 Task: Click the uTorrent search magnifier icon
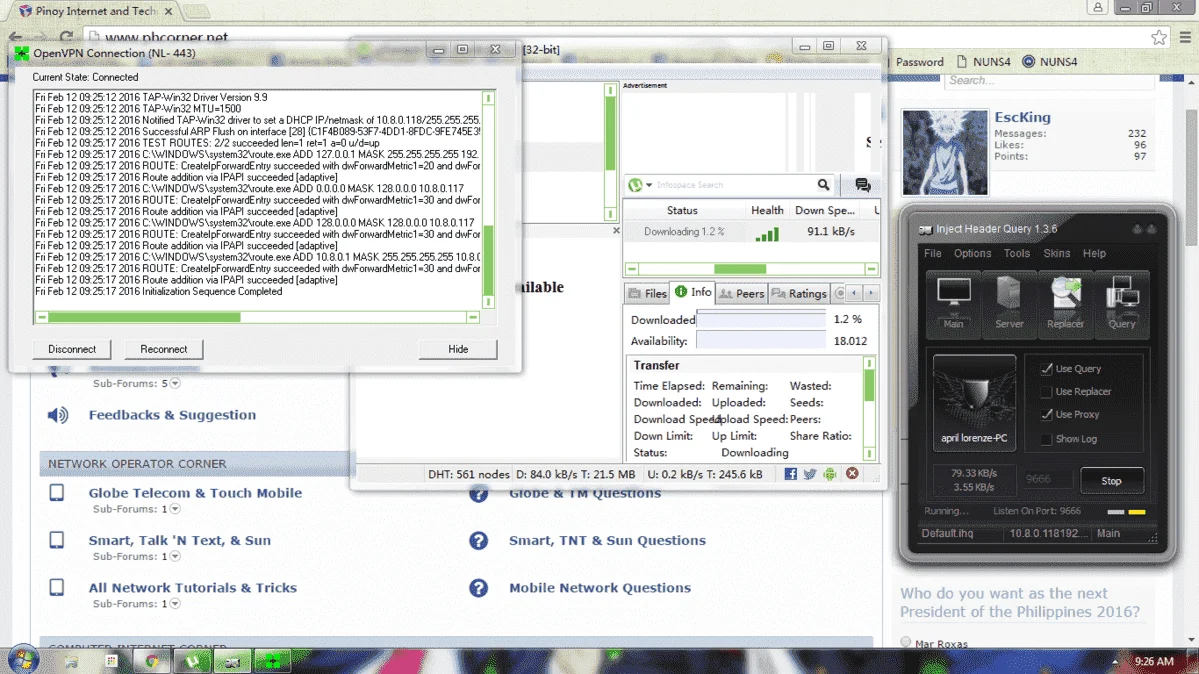pyautogui.click(x=823, y=184)
